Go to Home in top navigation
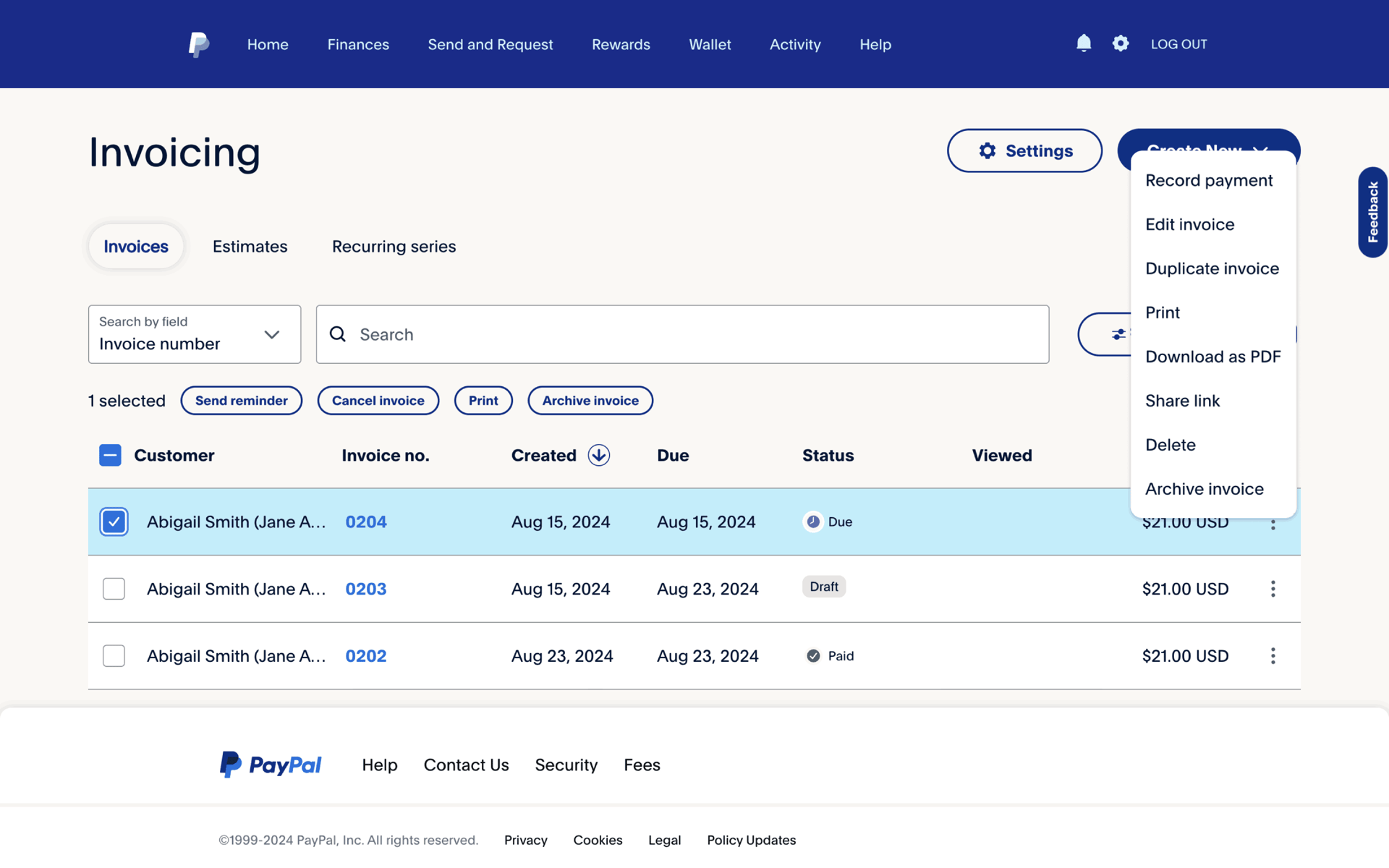Screen dimensions: 1389x868 268,44
